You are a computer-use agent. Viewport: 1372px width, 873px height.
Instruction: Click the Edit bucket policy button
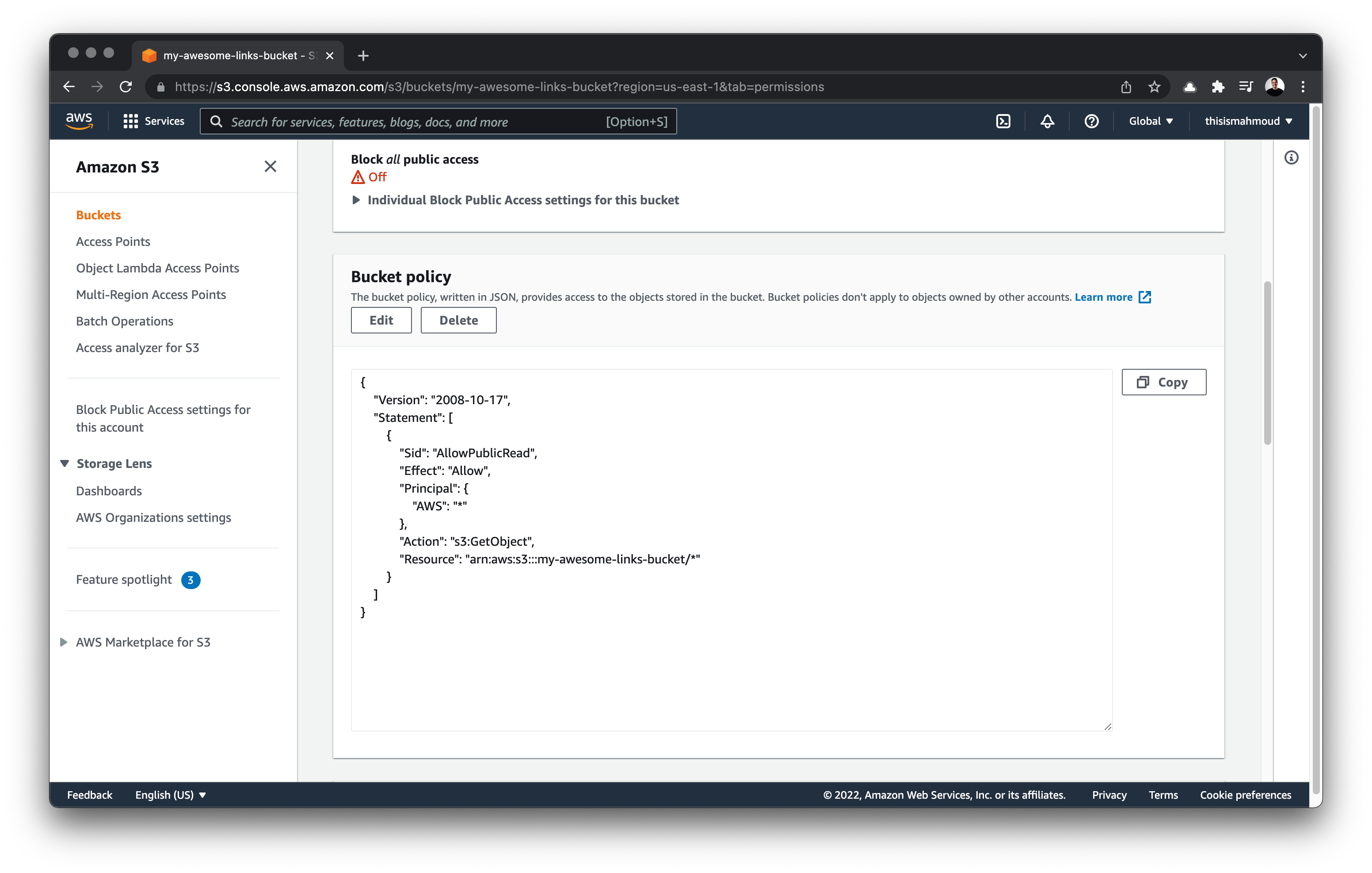point(380,320)
